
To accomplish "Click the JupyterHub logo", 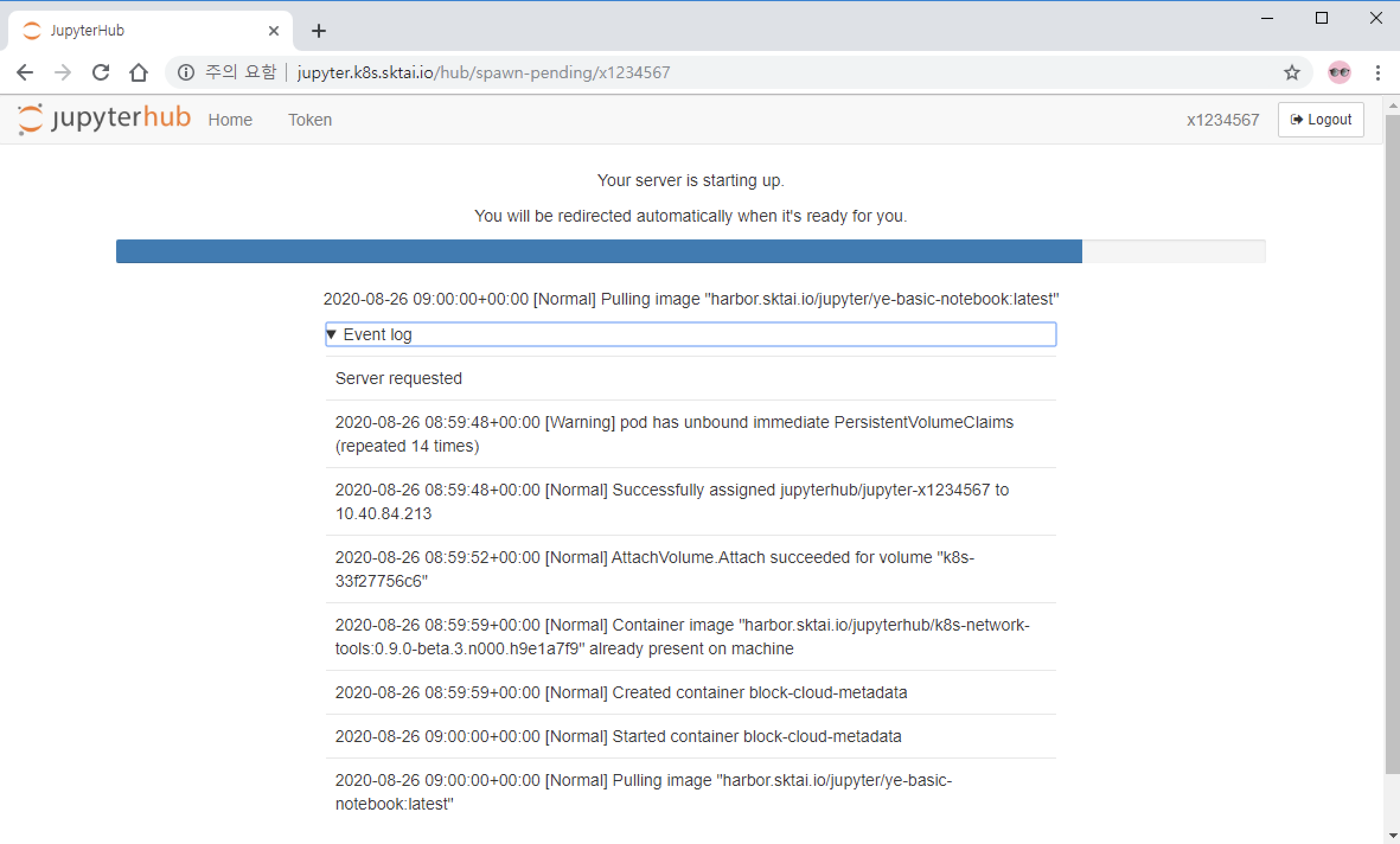I will click(104, 119).
